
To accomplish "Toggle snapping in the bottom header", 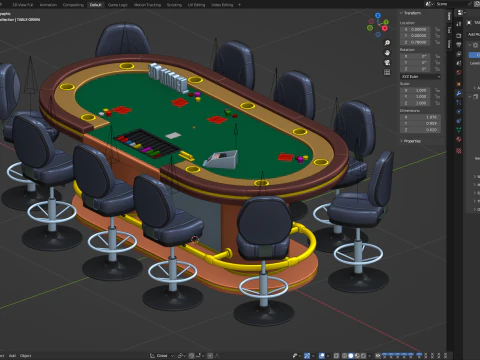I will coord(191,356).
